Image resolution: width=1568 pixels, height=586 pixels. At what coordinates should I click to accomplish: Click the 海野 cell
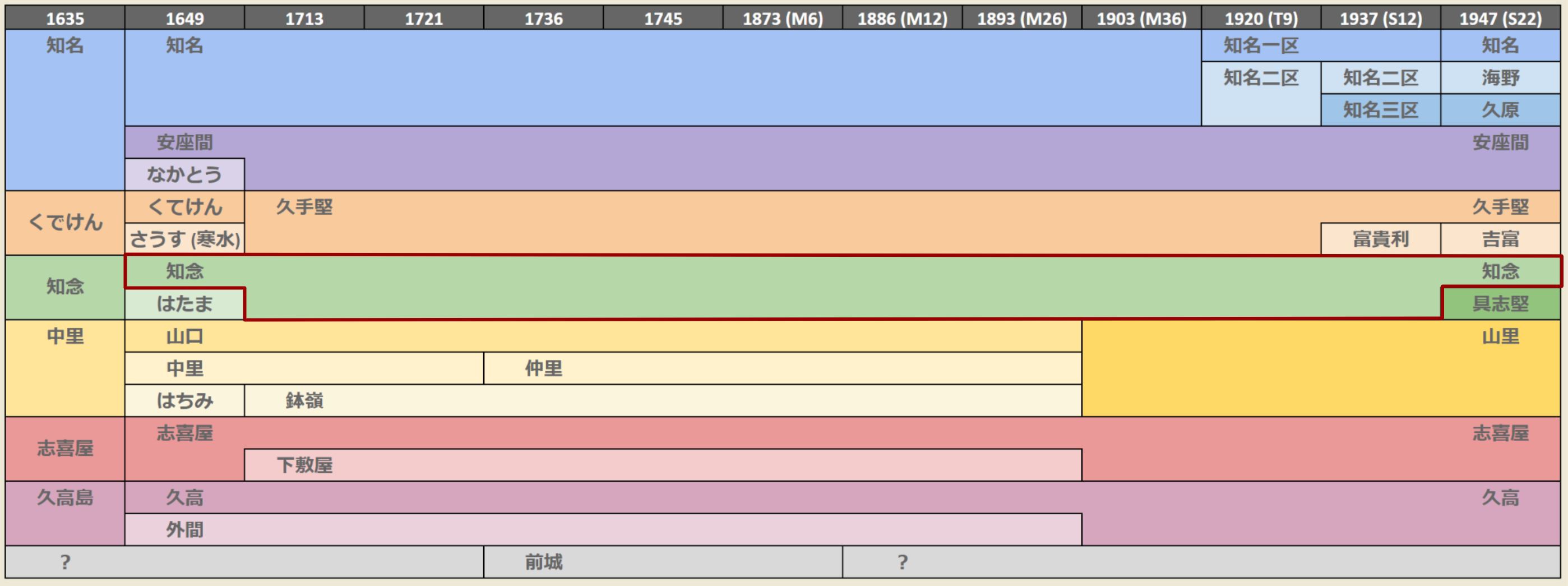[1500, 78]
